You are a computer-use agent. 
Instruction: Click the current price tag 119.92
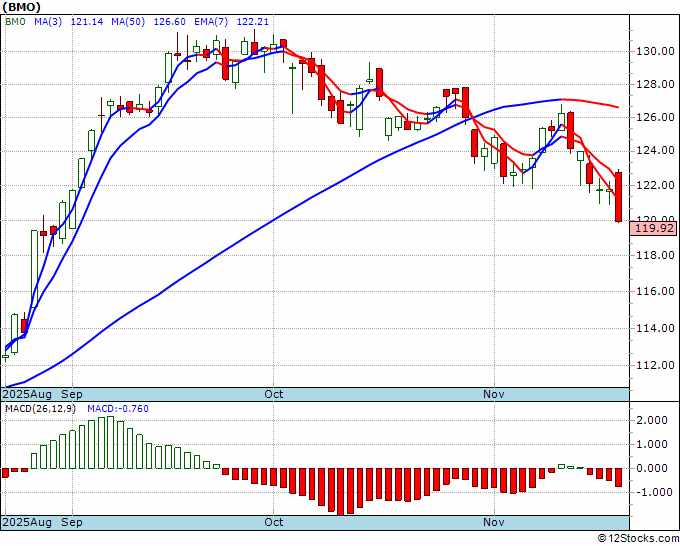pos(654,228)
